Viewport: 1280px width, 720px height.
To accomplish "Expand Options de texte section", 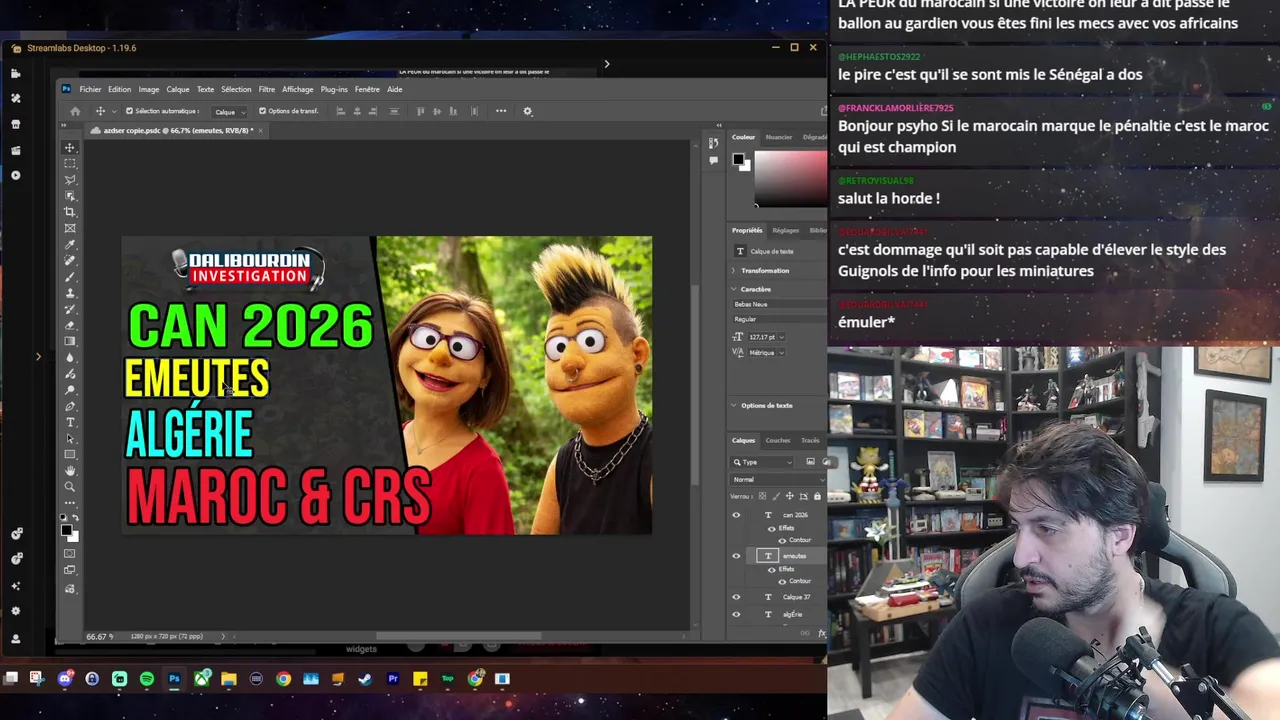I will [x=734, y=405].
